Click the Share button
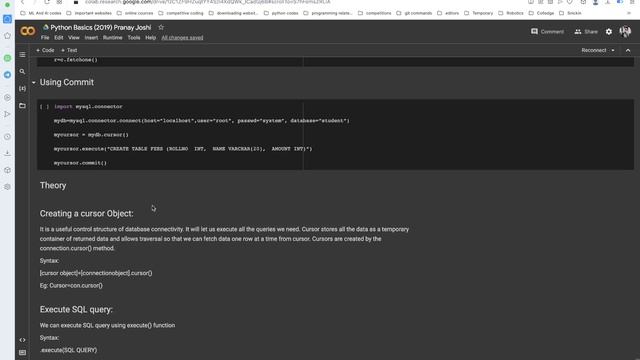Image resolution: width=640 pixels, height=360 pixels. pyautogui.click(x=586, y=31)
